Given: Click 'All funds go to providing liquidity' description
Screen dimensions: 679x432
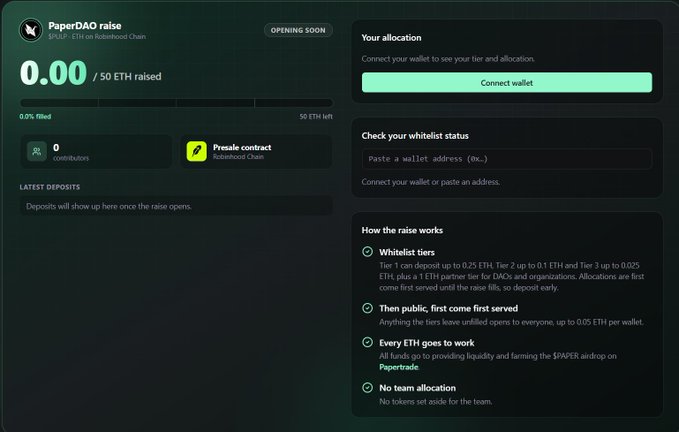Looking at the screenshot, I should 498,361.
